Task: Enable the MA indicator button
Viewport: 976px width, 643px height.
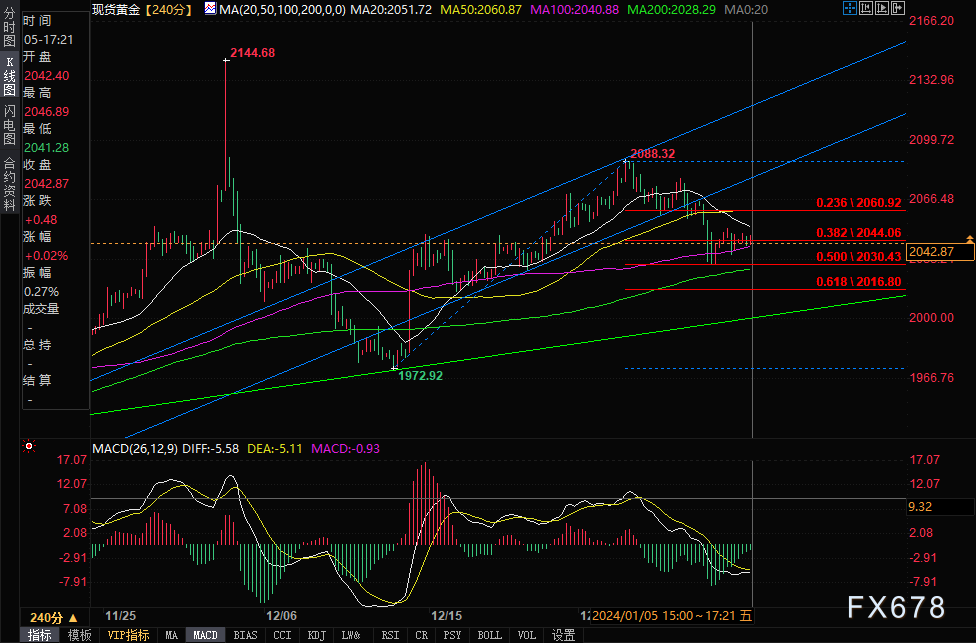Action: [171, 635]
